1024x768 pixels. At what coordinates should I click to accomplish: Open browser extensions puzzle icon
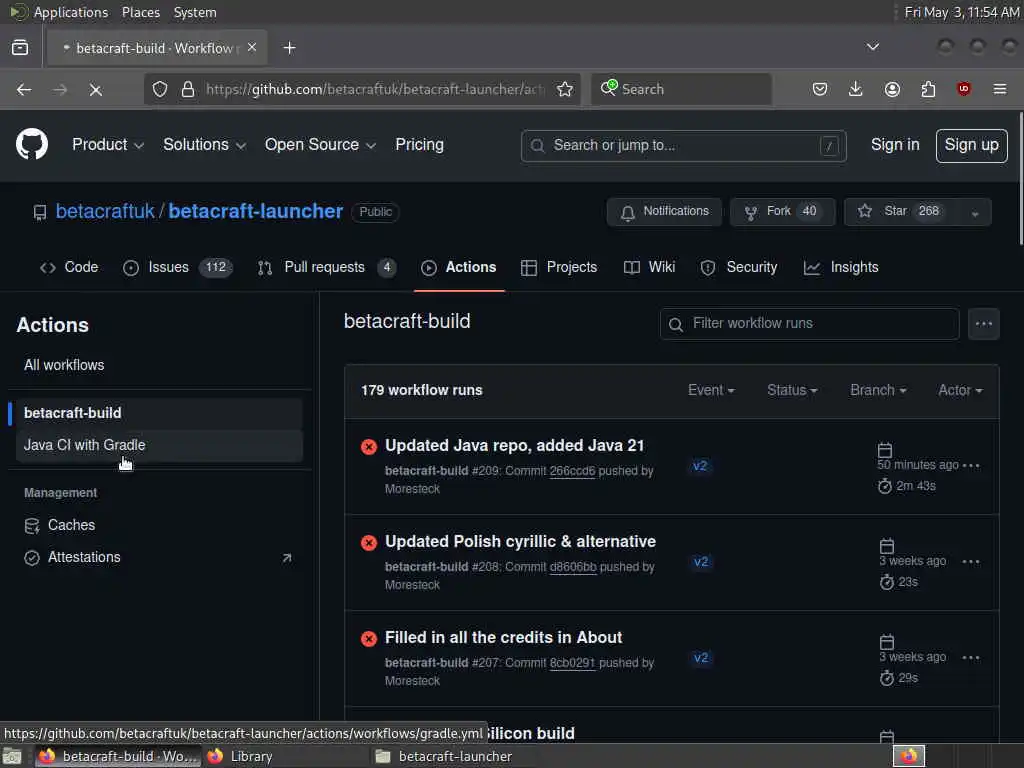tap(928, 89)
